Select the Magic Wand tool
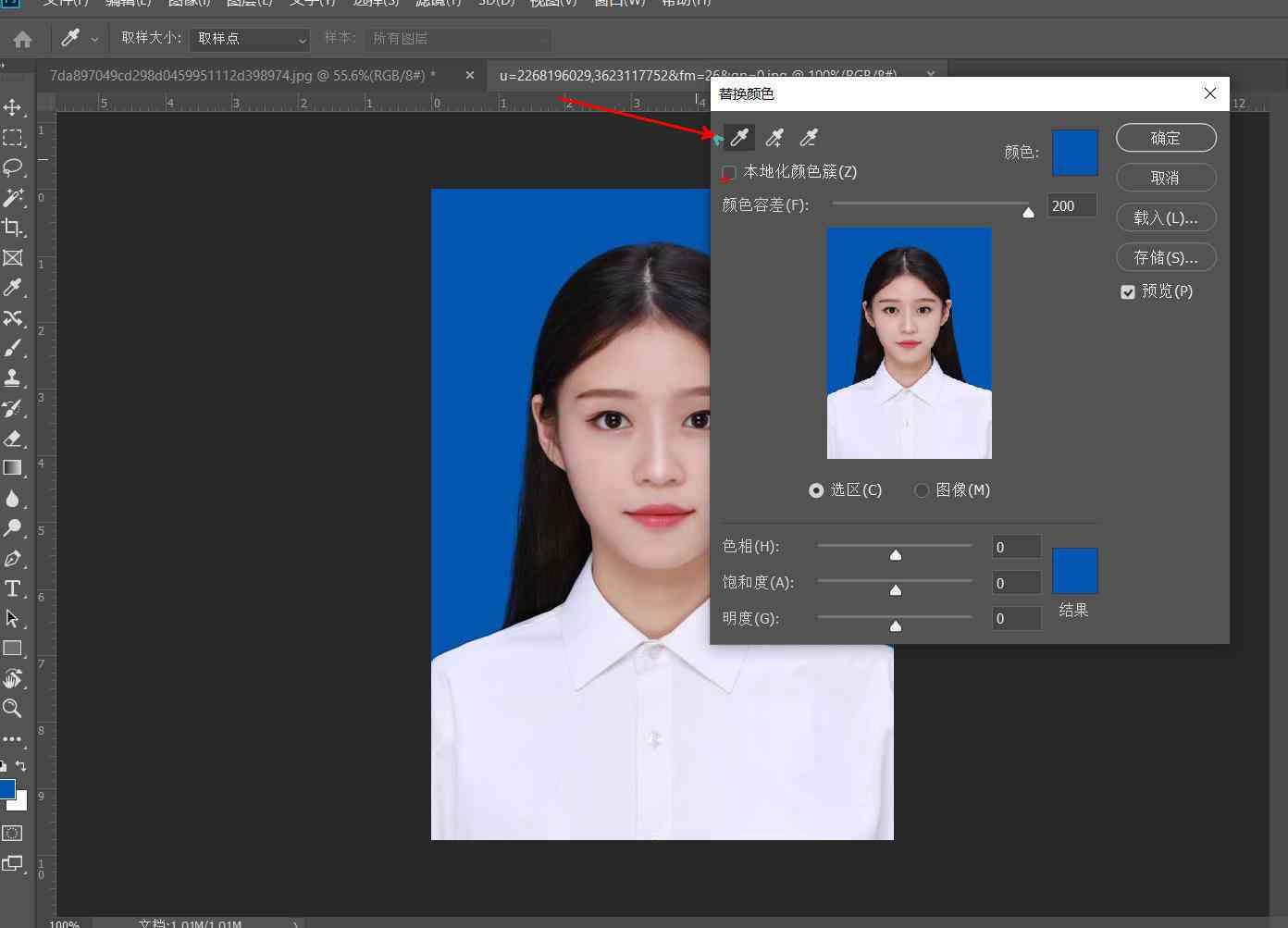 pos(13,197)
